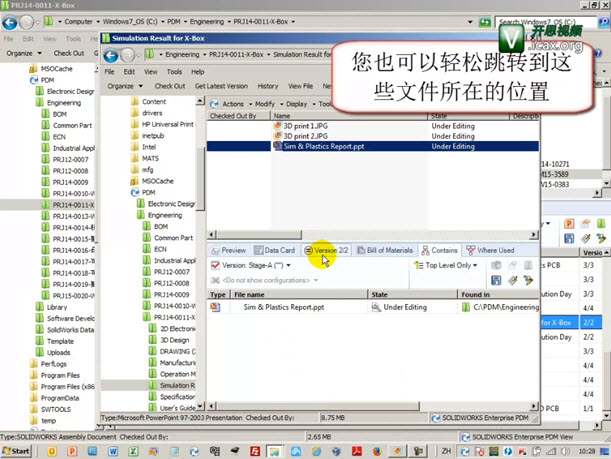This screenshot has width=611, height=459.
Task: Open Adobe Acrobat from the taskbar
Action: click(x=357, y=451)
